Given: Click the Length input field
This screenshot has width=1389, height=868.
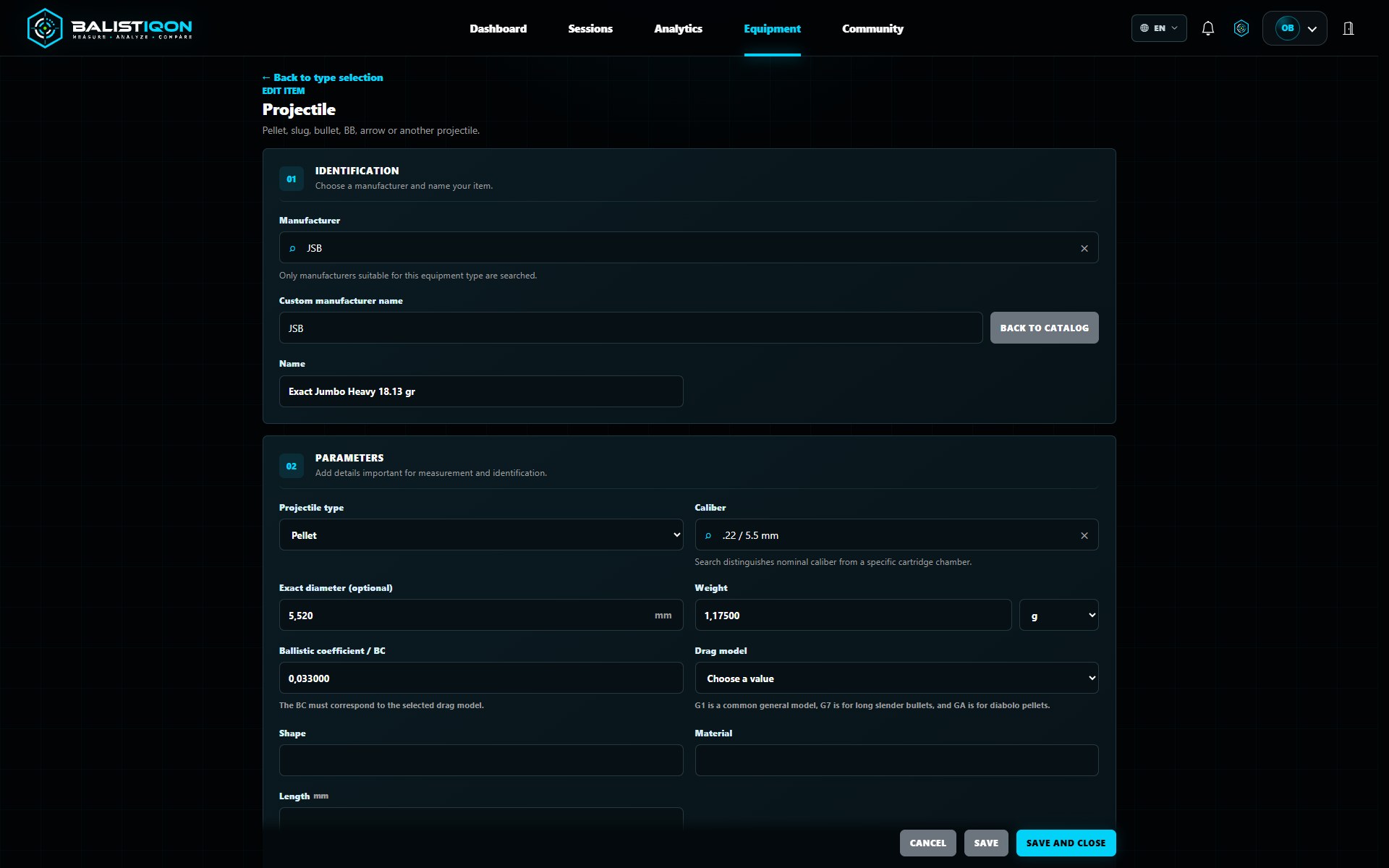Looking at the screenshot, I should pos(481,820).
